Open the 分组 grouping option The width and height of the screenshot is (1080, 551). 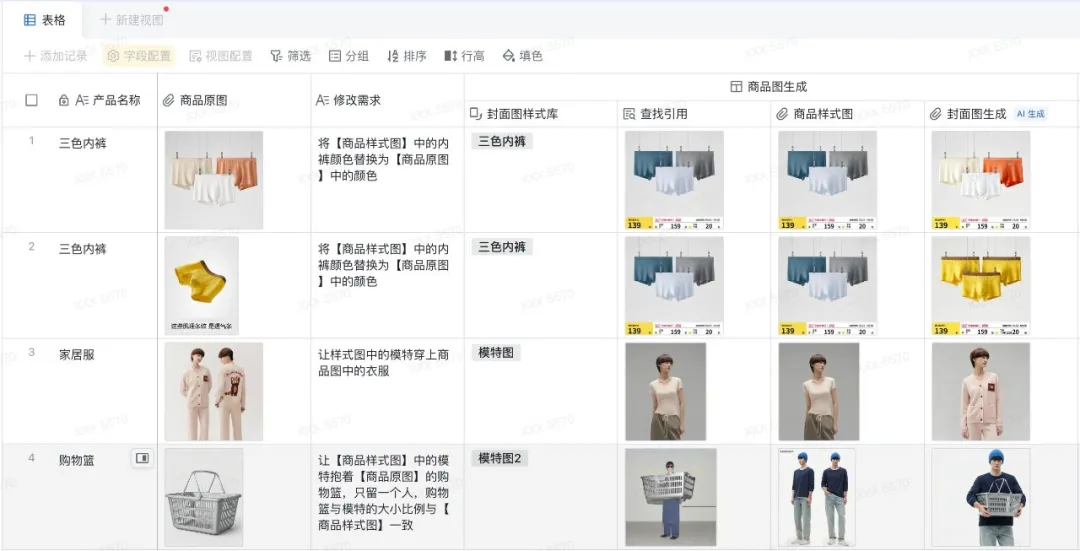click(x=349, y=56)
